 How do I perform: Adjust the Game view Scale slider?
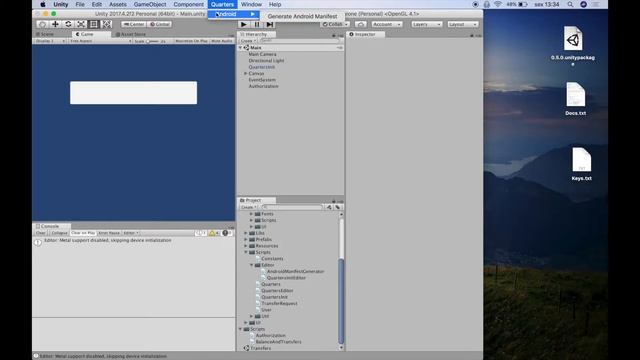point(153,41)
